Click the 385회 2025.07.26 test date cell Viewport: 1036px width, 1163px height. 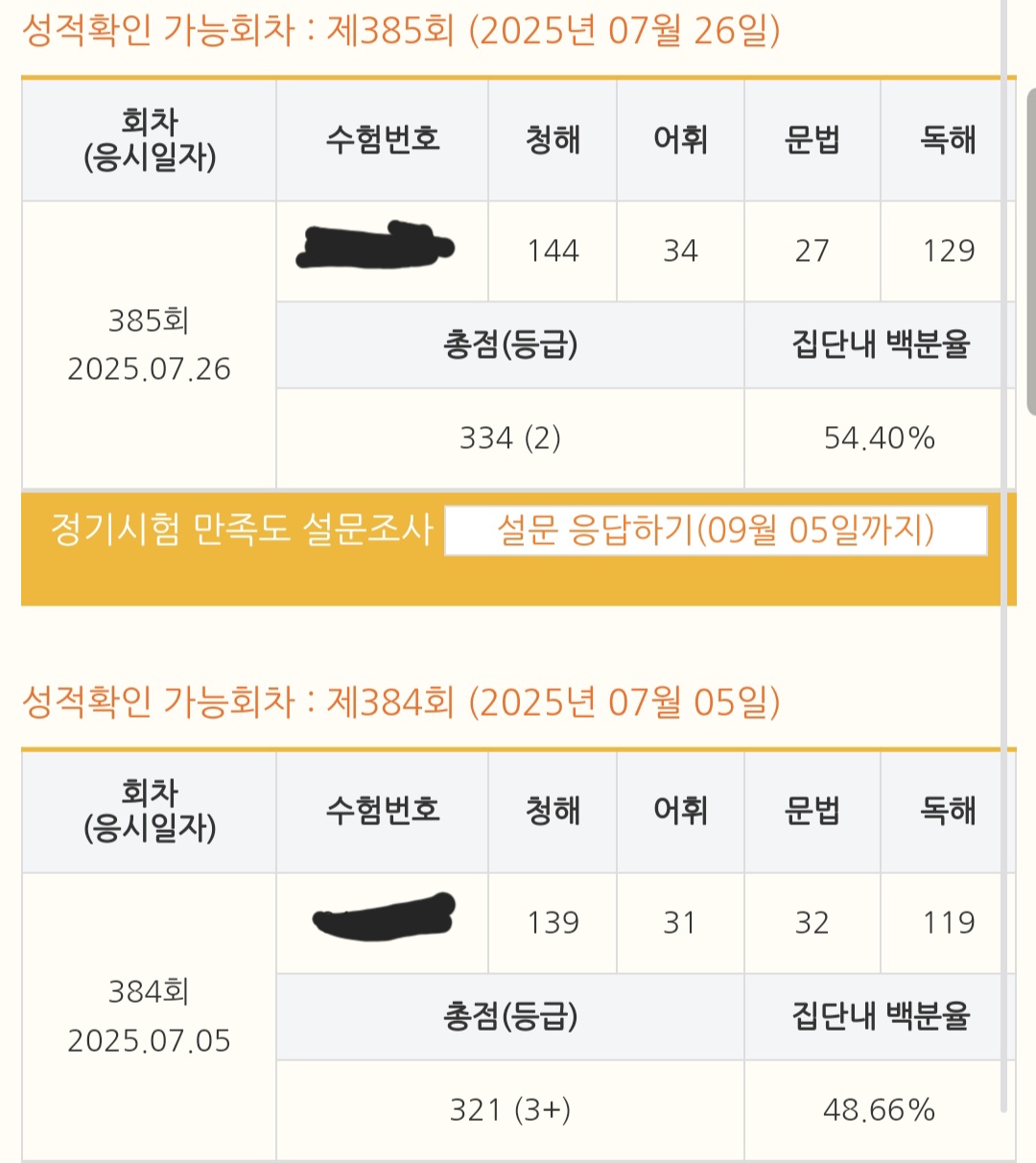[x=149, y=344]
